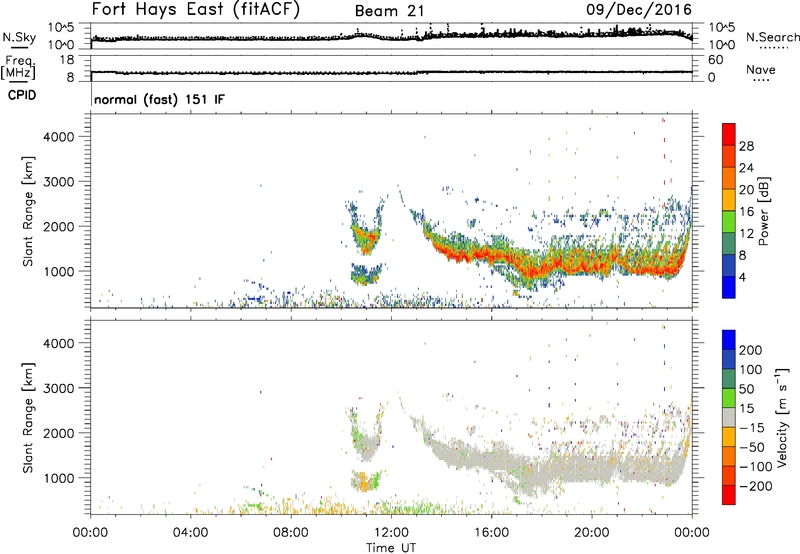Select the '60' tick on the Nave axis
Image resolution: width=800 pixels, height=554 pixels.
coord(715,60)
